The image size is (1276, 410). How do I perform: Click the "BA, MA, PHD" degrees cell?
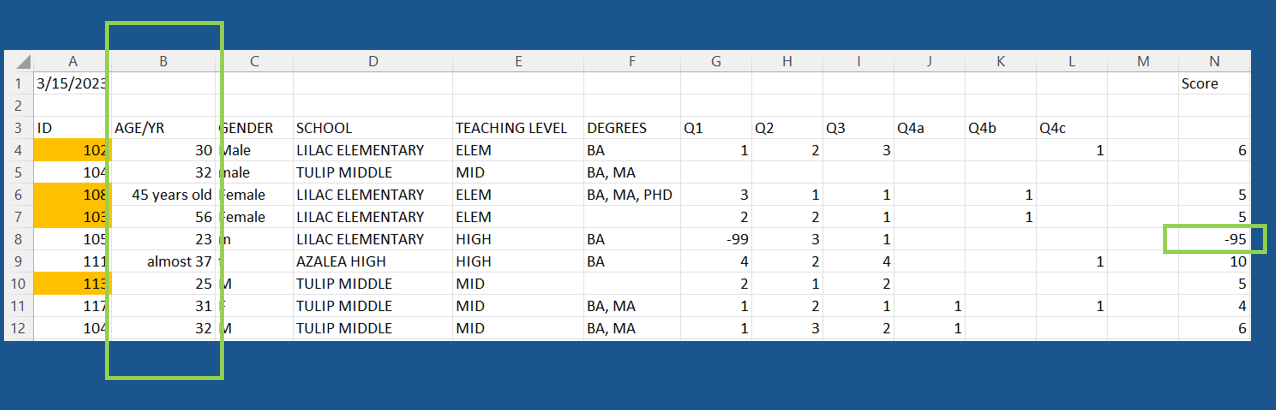(631, 195)
